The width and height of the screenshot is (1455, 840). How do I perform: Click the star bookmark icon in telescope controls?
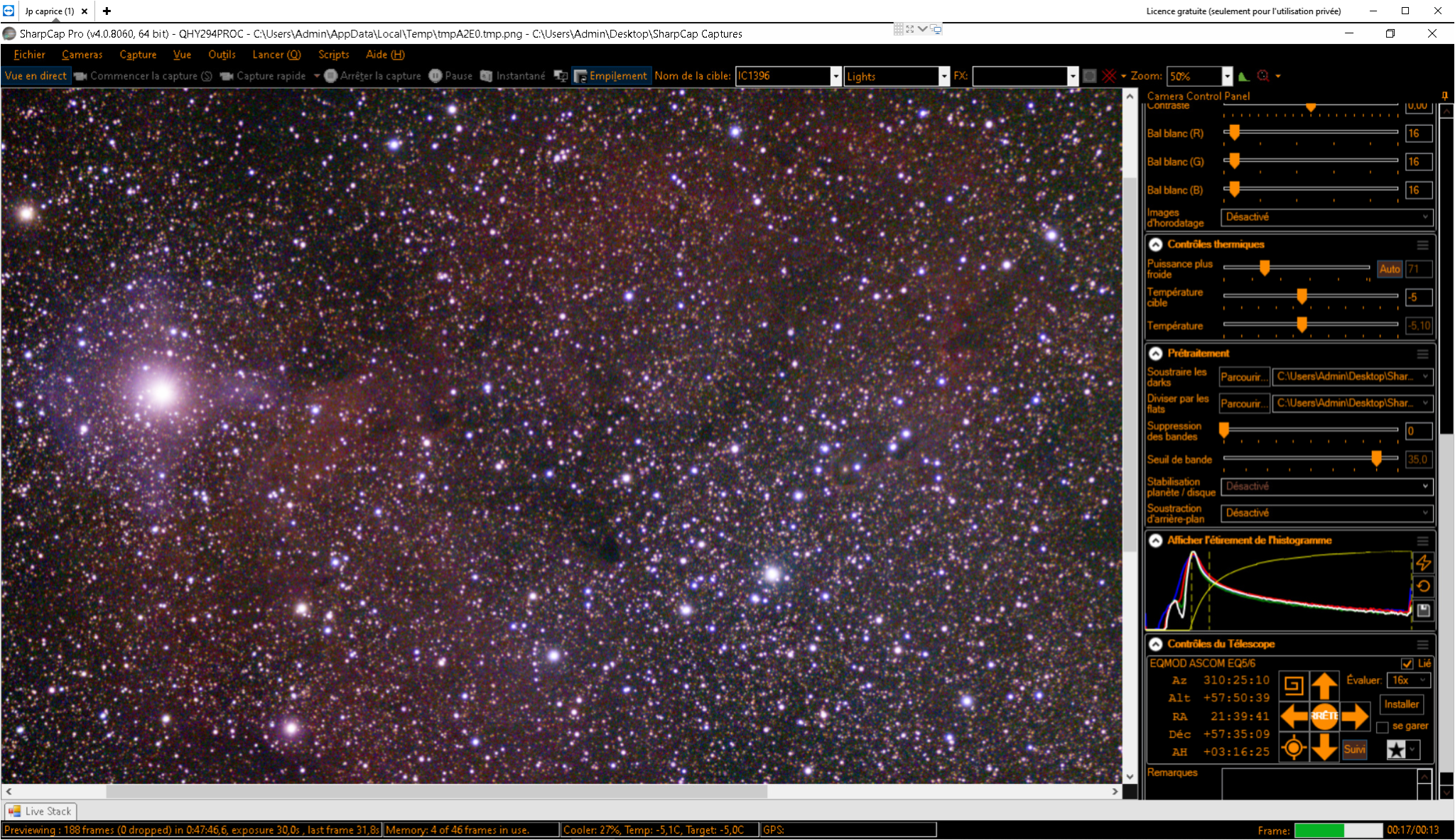pyautogui.click(x=1396, y=750)
